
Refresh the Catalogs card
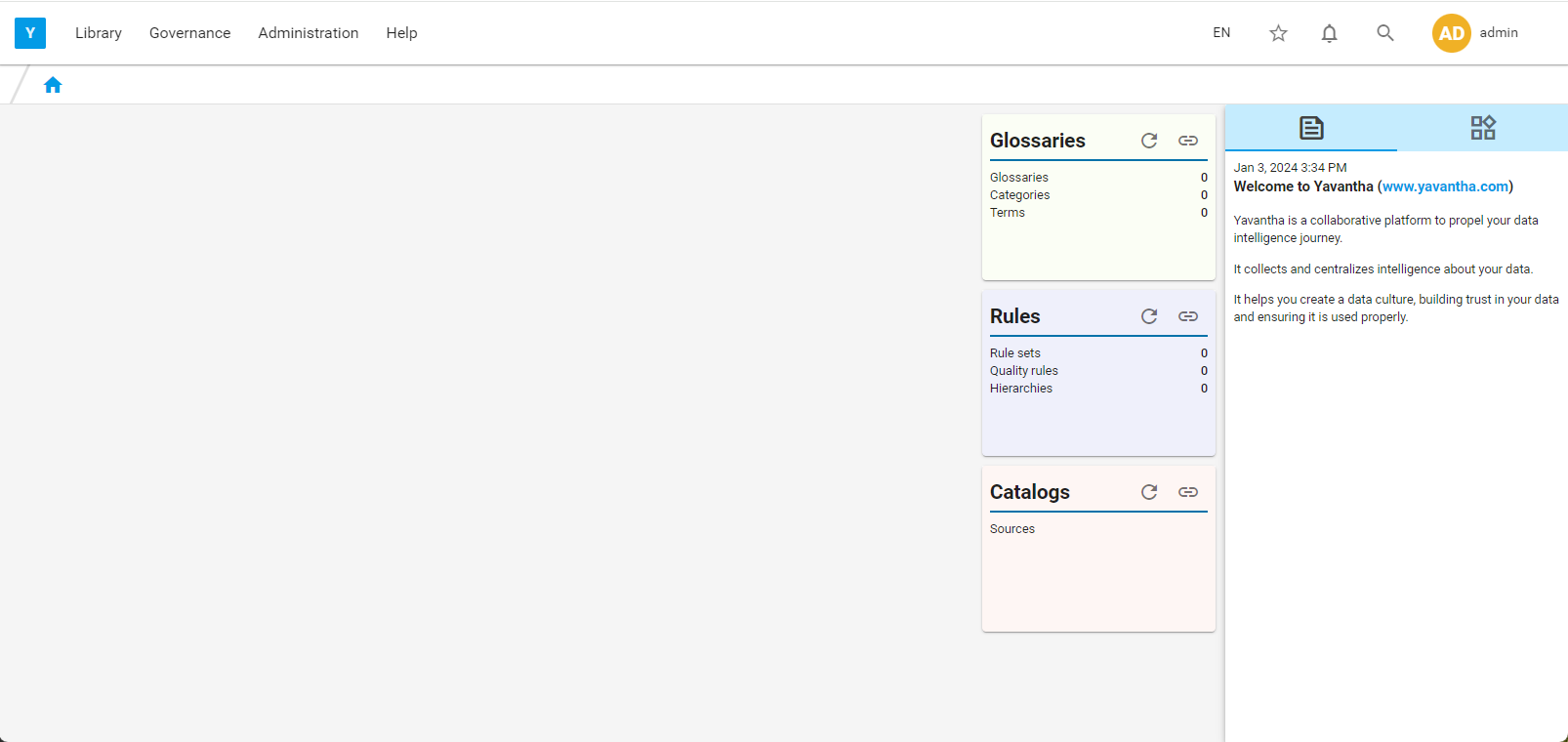click(1149, 492)
